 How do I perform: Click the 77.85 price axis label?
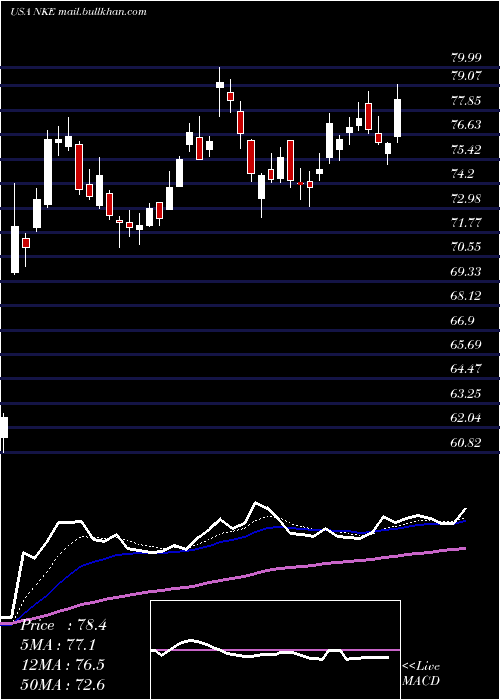click(467, 101)
